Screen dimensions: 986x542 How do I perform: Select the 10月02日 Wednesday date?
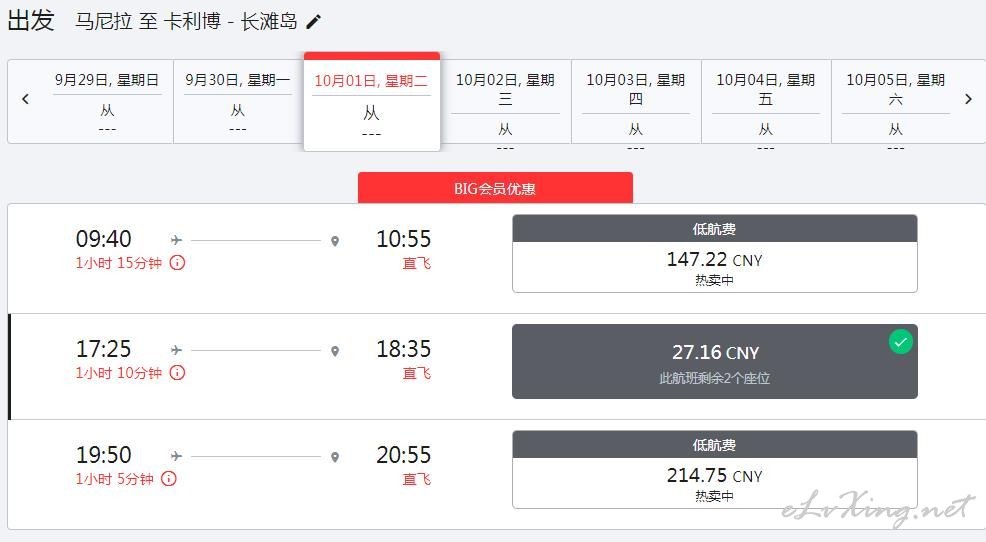[x=506, y=101]
